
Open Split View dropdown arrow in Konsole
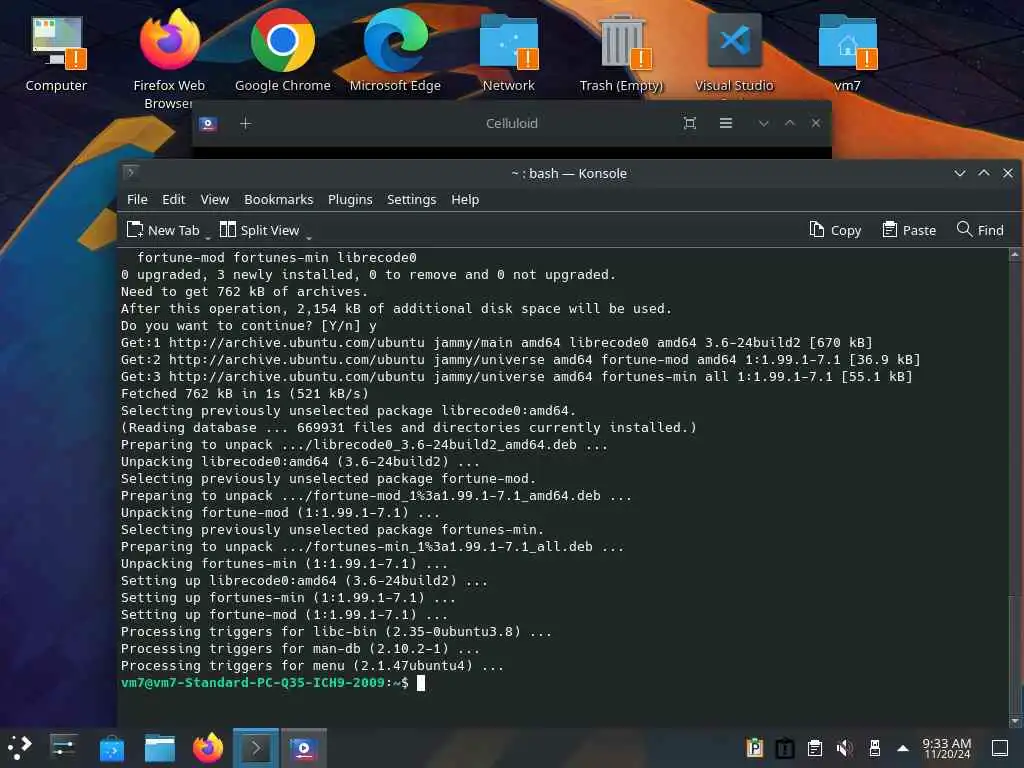pyautogui.click(x=308, y=236)
